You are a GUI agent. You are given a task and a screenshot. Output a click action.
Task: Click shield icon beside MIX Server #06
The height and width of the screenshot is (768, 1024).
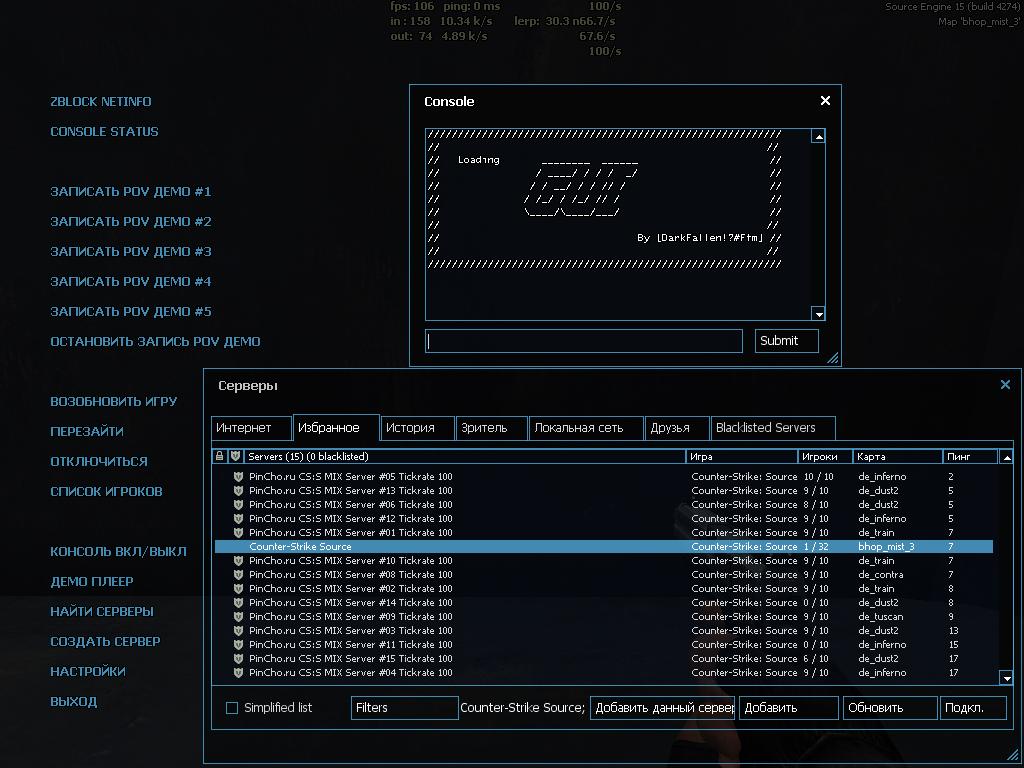tap(238, 505)
